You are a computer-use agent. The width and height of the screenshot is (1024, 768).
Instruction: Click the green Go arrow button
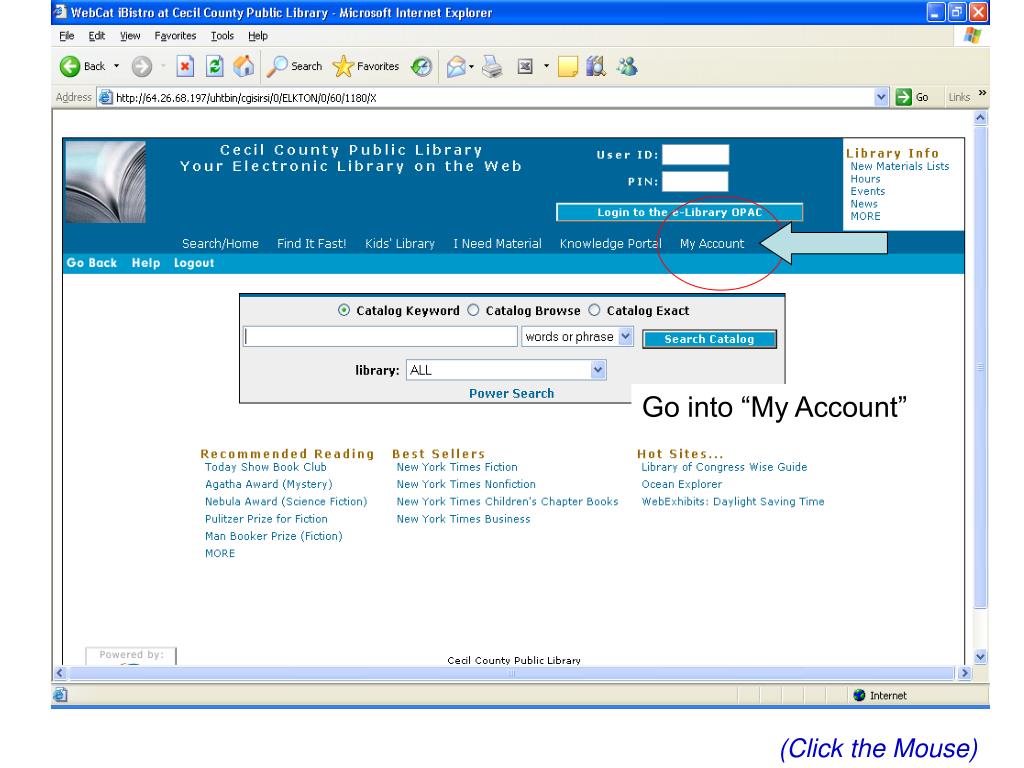tap(904, 97)
